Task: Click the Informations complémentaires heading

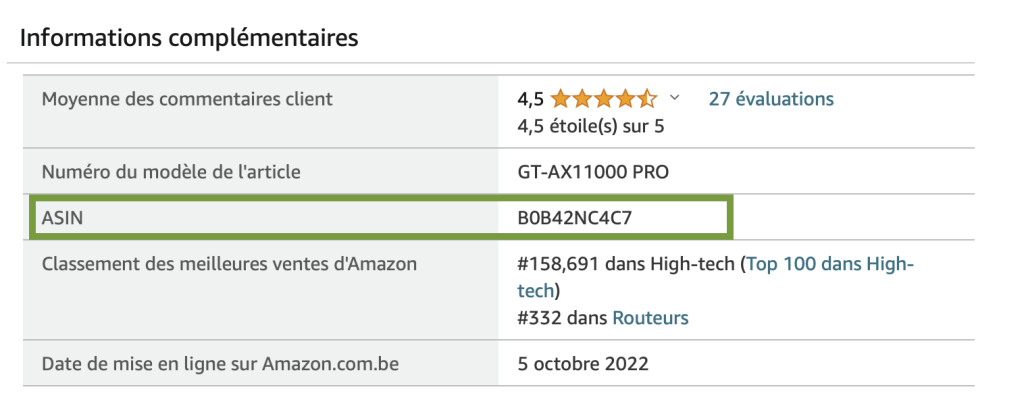Action: click(x=189, y=39)
